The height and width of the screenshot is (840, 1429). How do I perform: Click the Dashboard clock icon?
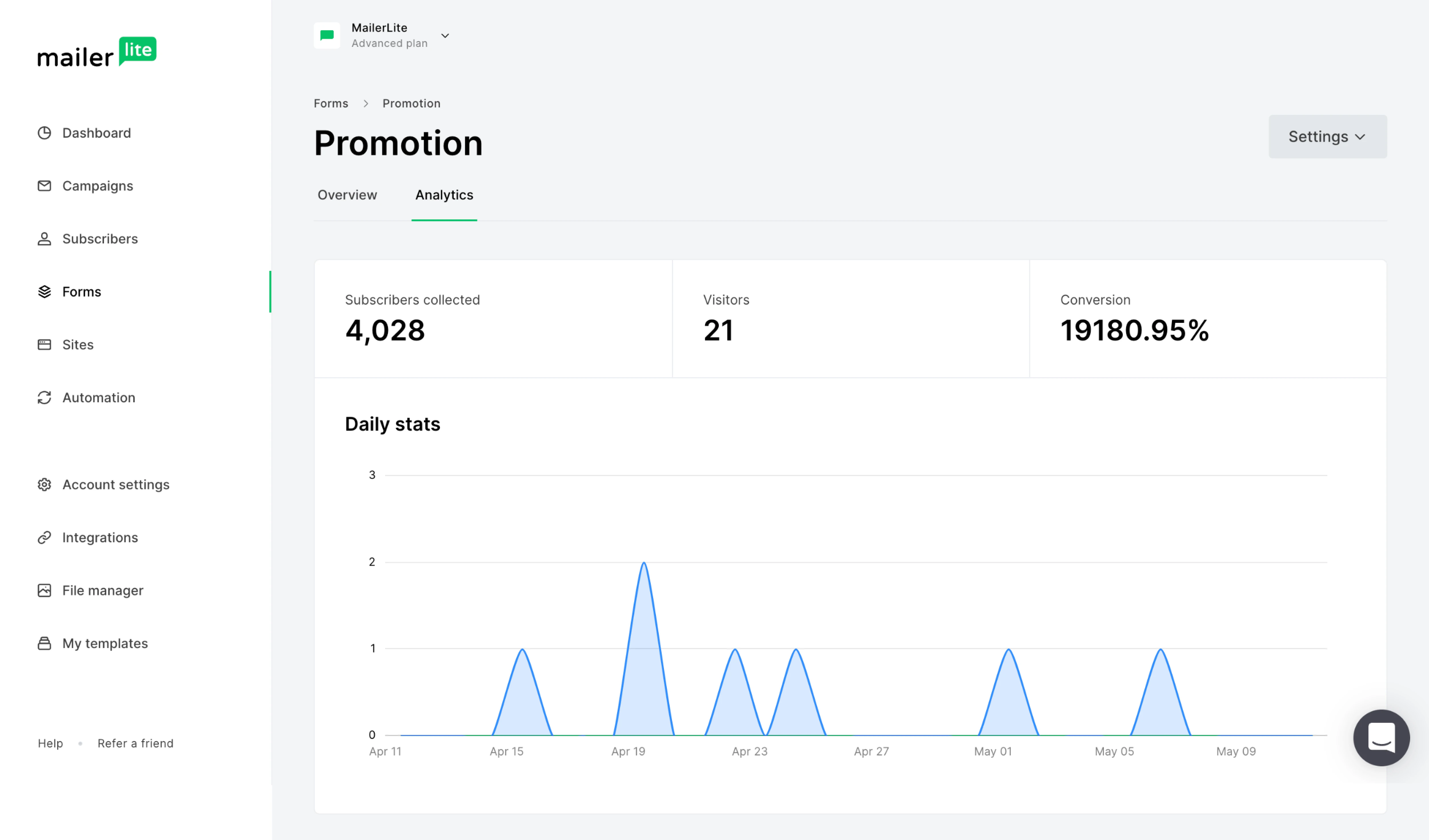pos(44,133)
